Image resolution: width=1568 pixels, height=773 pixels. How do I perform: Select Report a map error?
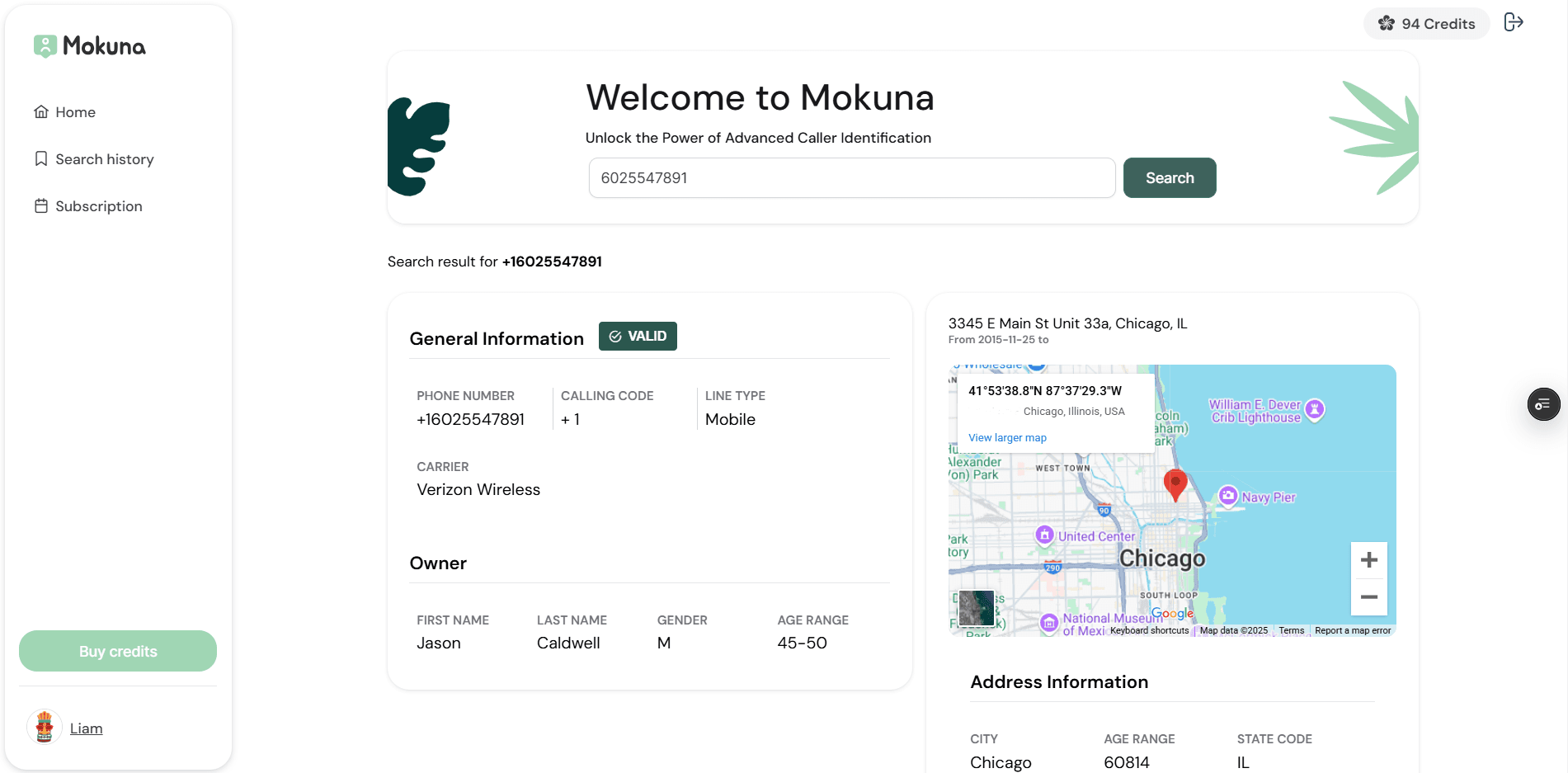1352,630
